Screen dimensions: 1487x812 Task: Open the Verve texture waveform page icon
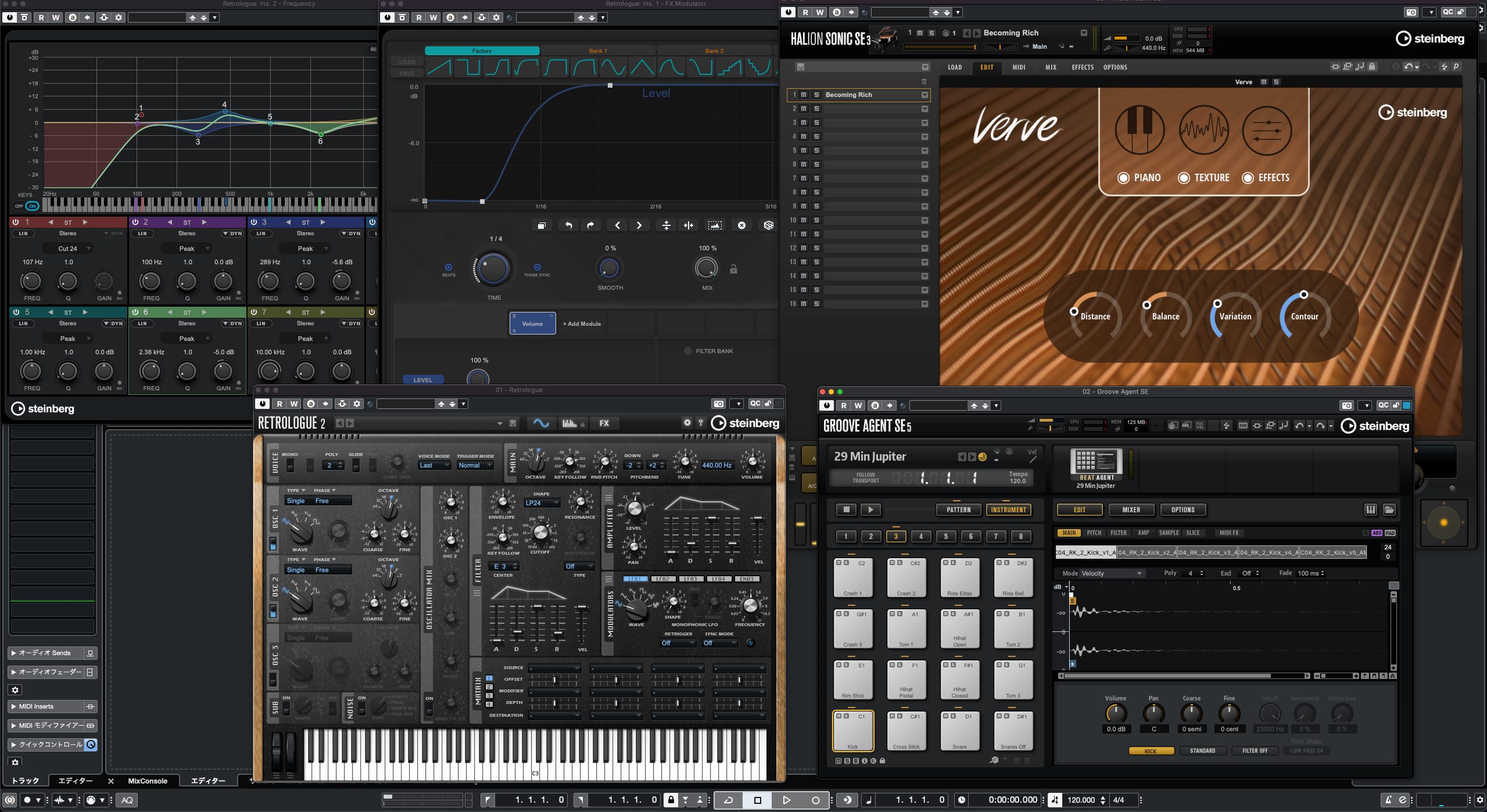coord(1203,130)
